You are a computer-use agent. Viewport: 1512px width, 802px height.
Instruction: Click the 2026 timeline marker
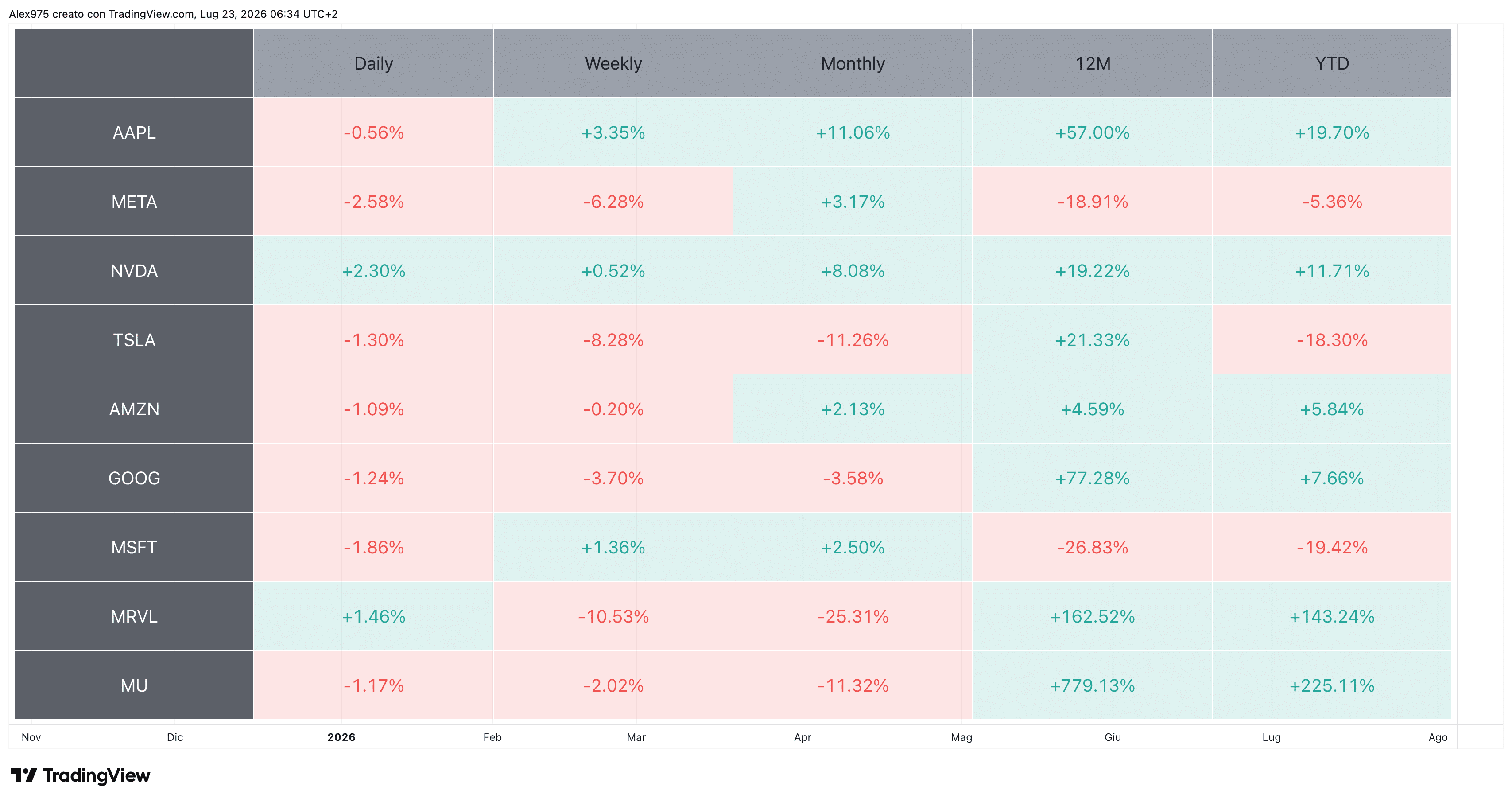tap(341, 737)
